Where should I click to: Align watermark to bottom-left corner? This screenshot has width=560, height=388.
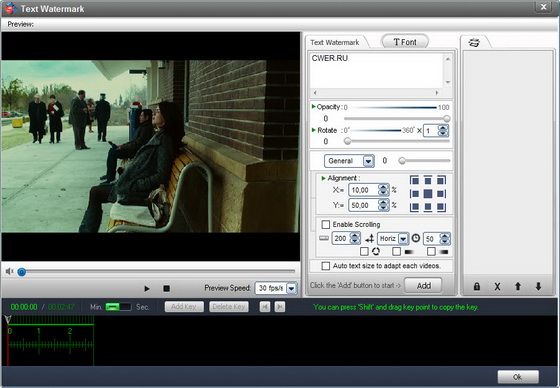pos(414,207)
